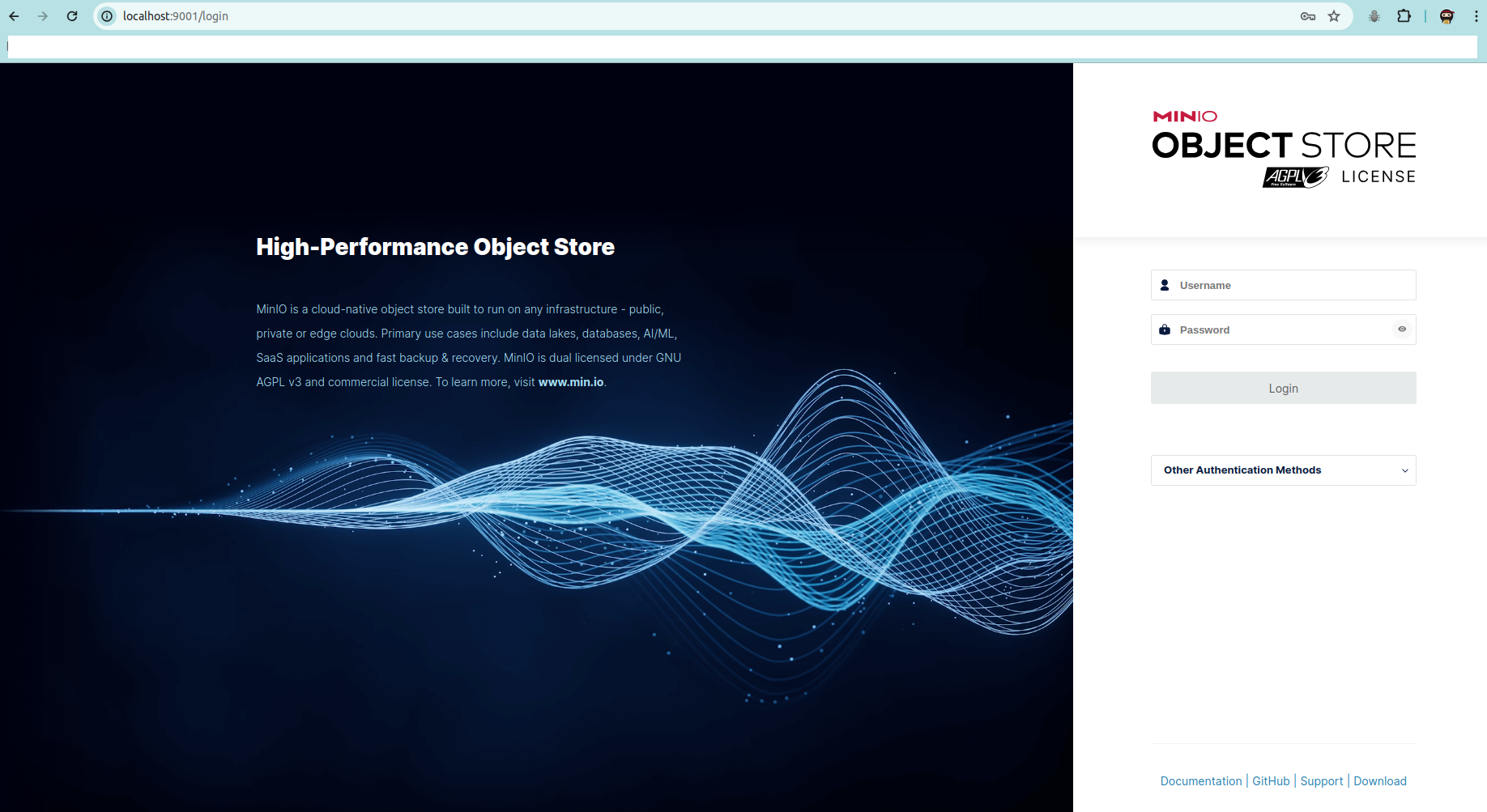
Task: Click the browser back arrow
Action: [x=15, y=16]
